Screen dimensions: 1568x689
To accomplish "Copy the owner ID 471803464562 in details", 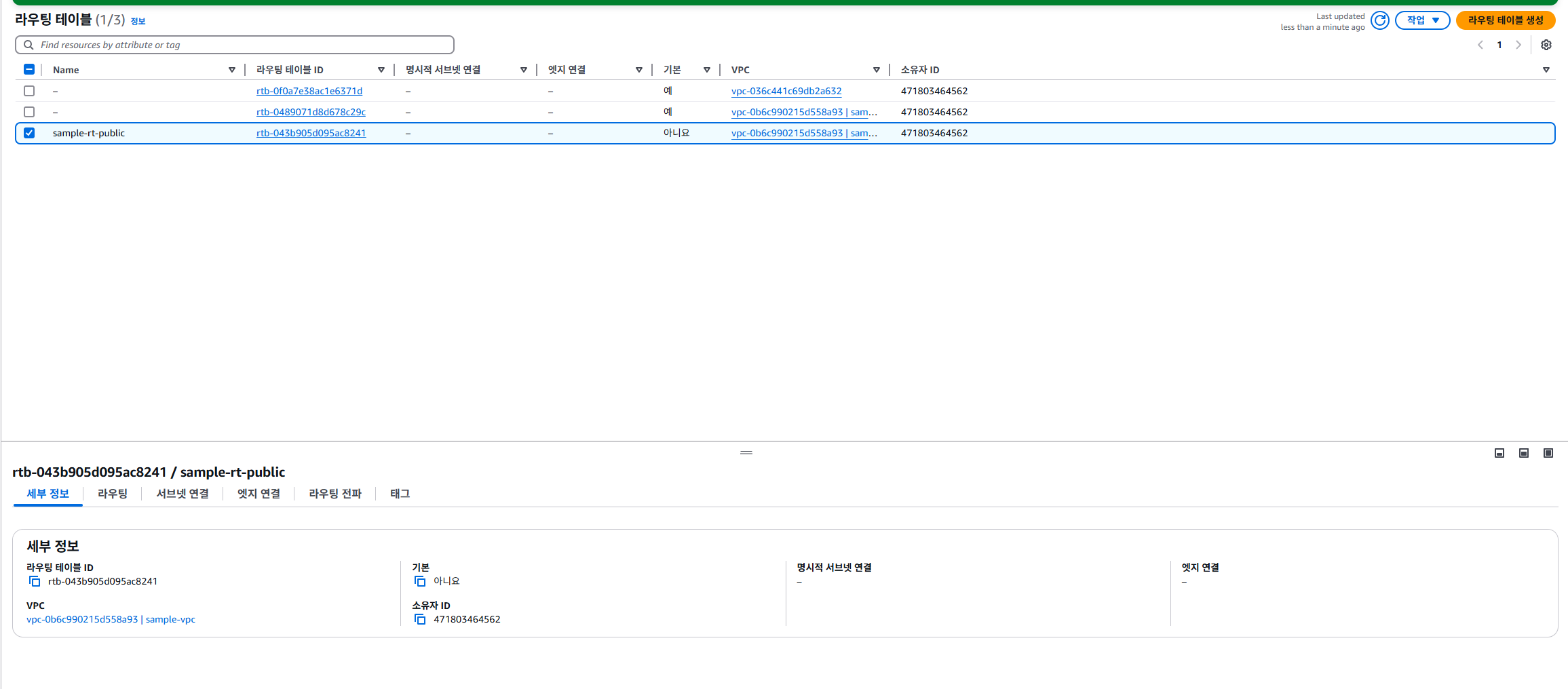I will [x=420, y=619].
